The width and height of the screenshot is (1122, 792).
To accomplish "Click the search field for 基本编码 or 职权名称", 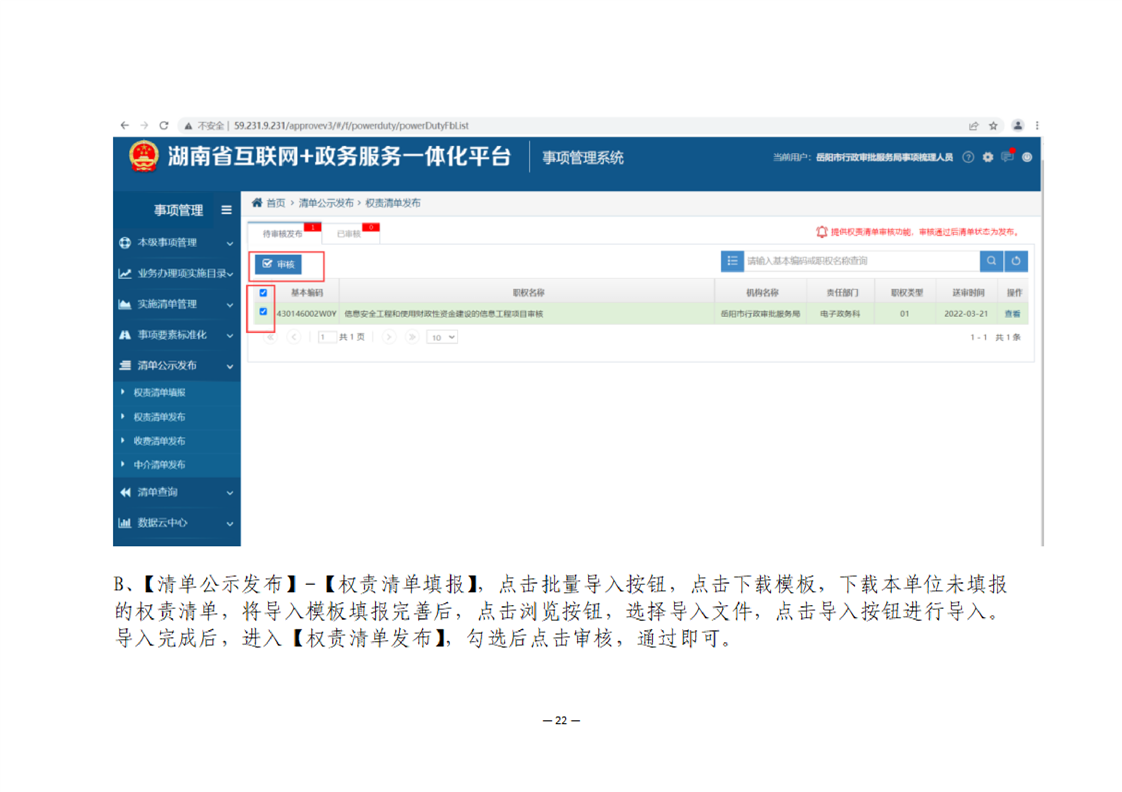I will pos(860,261).
